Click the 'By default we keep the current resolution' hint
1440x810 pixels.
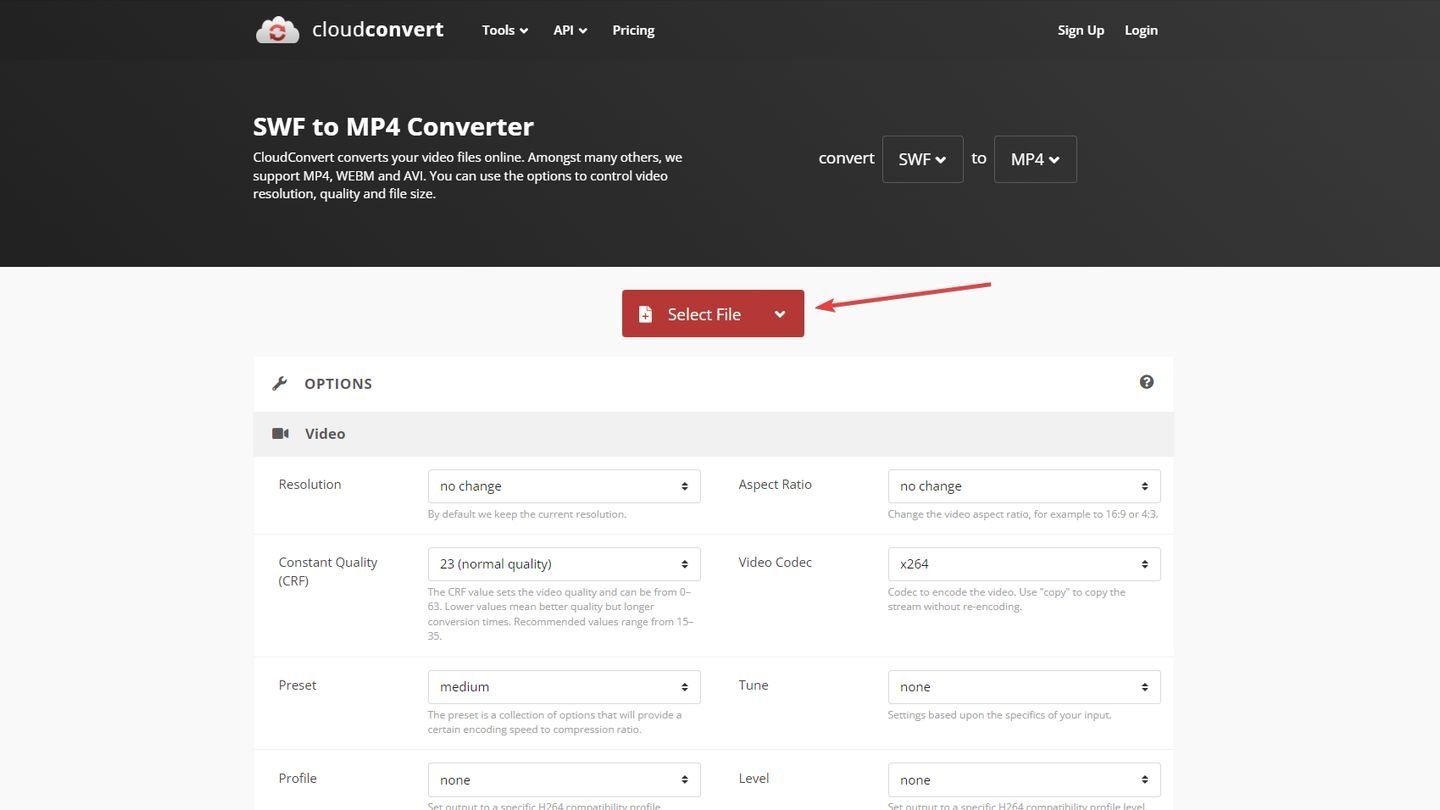coord(527,514)
